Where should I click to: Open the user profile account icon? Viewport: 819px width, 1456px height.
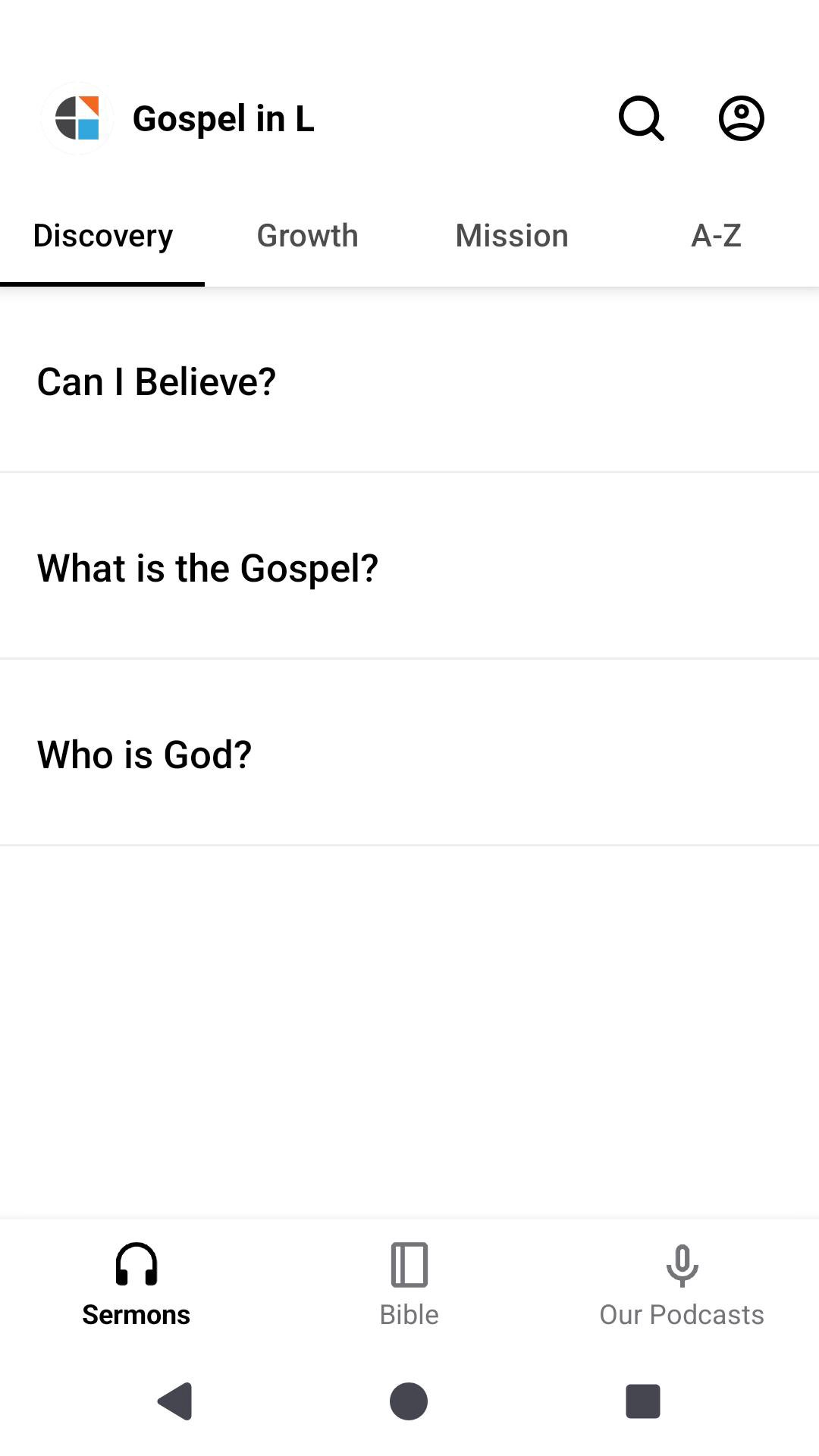pos(741,118)
